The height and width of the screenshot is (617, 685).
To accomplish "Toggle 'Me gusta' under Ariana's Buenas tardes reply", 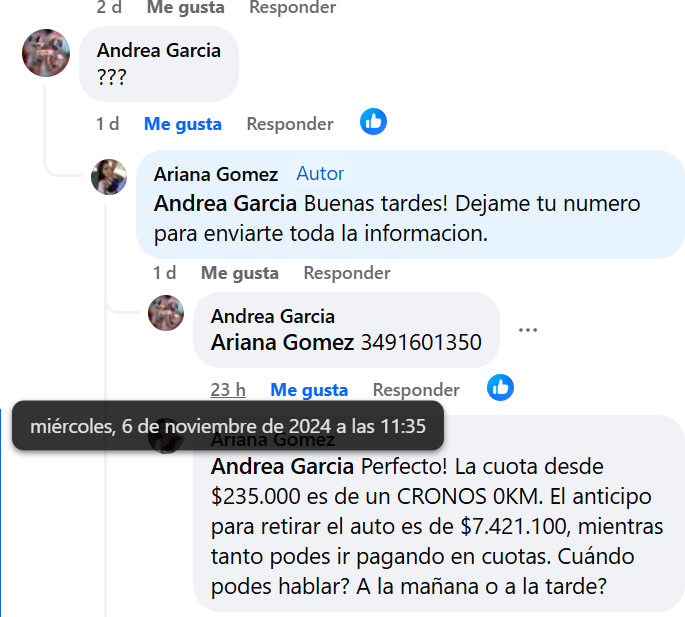I will click(239, 273).
